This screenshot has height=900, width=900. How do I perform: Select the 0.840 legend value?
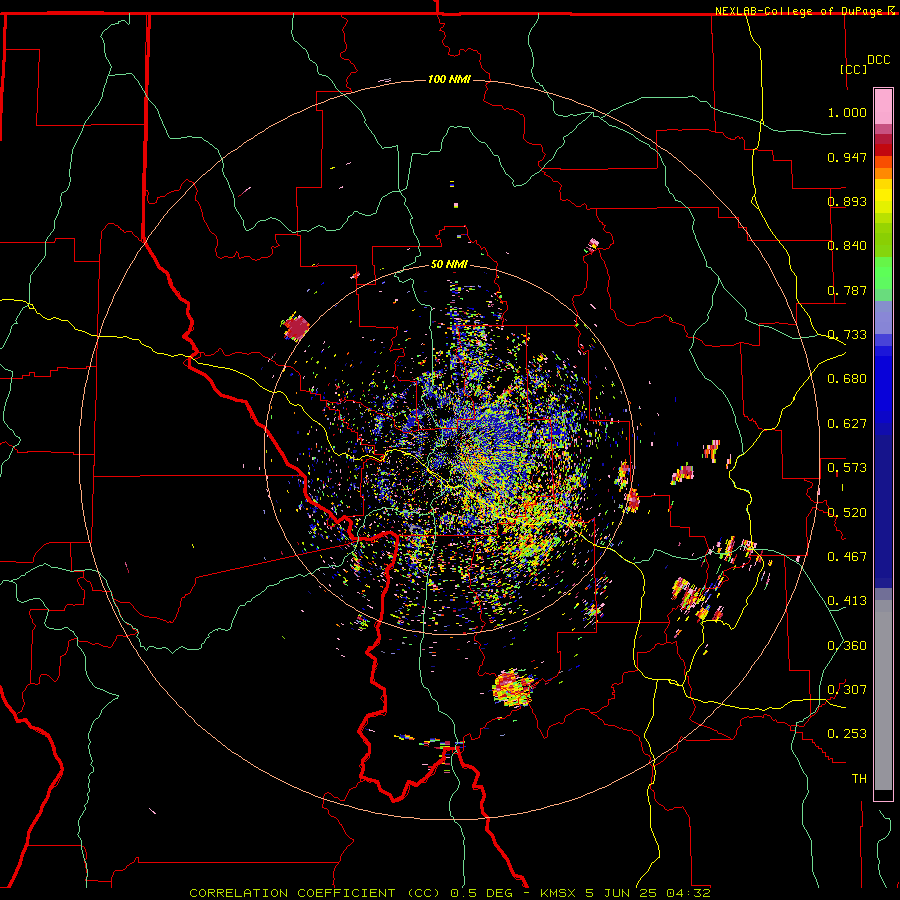tap(847, 246)
